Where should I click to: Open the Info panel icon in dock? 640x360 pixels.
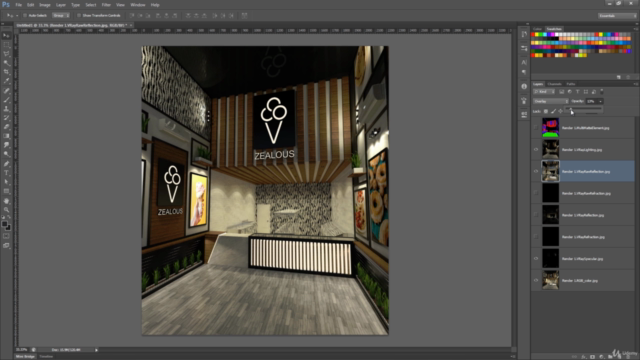click(524, 87)
